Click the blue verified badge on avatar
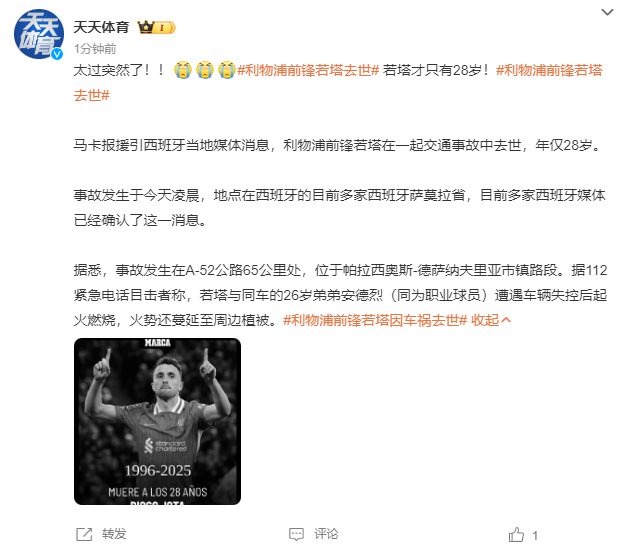 point(57,54)
